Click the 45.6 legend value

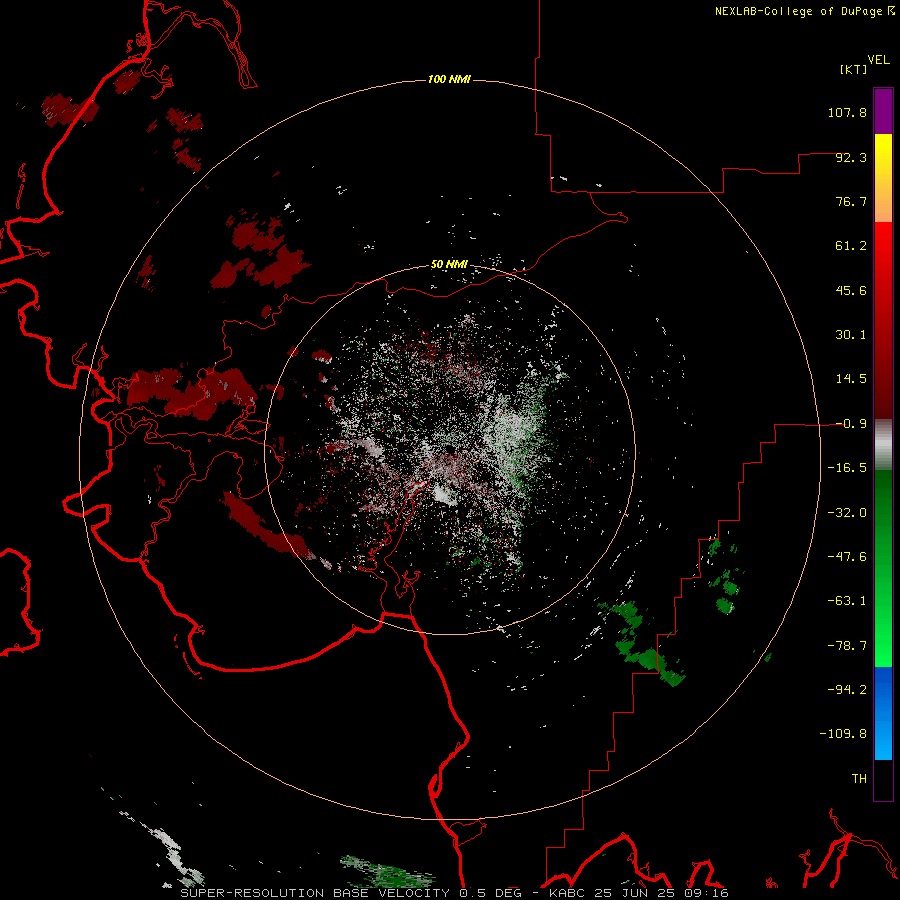851,290
